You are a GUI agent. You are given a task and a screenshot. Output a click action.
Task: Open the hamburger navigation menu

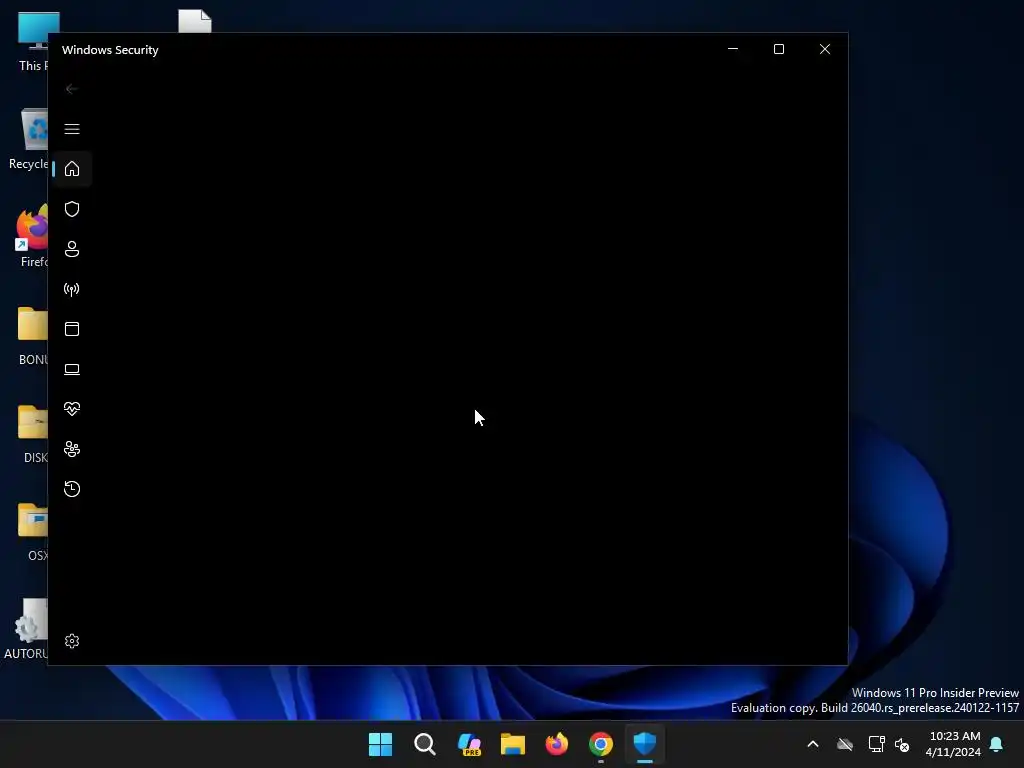[x=72, y=129]
